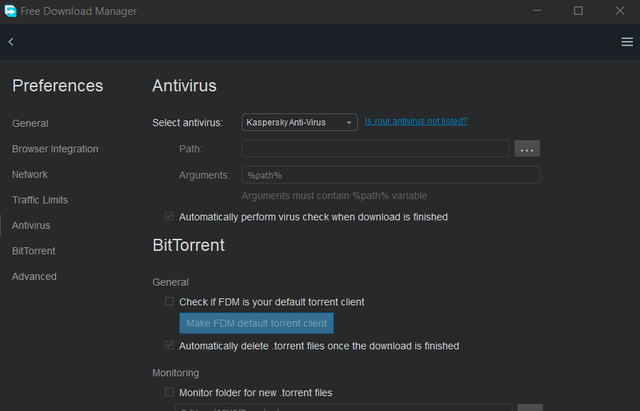Click the Free Download Manager app icon

[10, 11]
